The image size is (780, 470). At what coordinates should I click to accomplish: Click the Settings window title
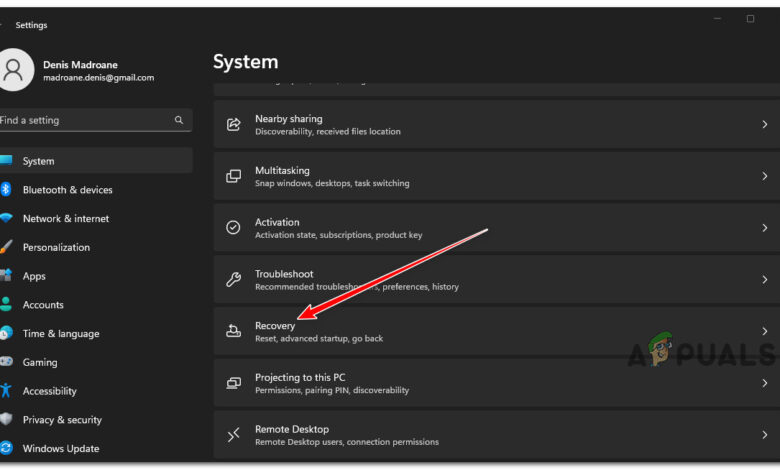pyautogui.click(x=31, y=25)
